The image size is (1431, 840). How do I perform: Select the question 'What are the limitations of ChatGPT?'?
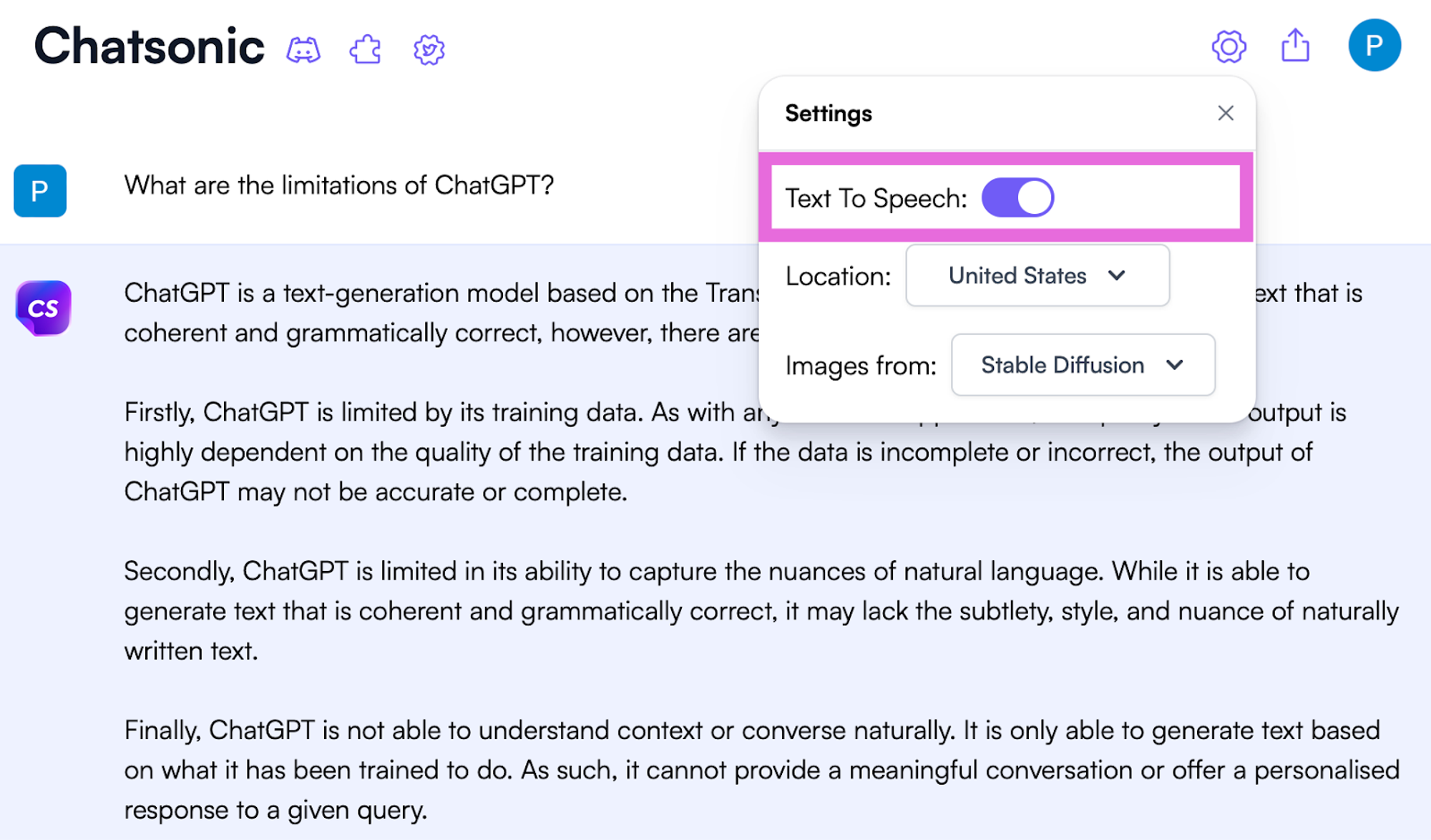[x=338, y=185]
